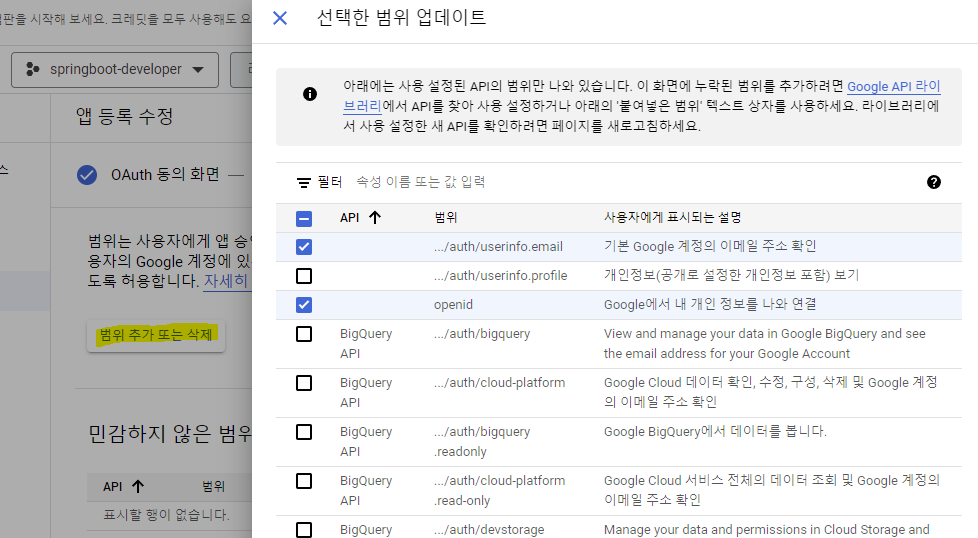Click the filter icon beside 필터
Image resolution: width=978 pixels, height=538 pixels.
(x=304, y=183)
